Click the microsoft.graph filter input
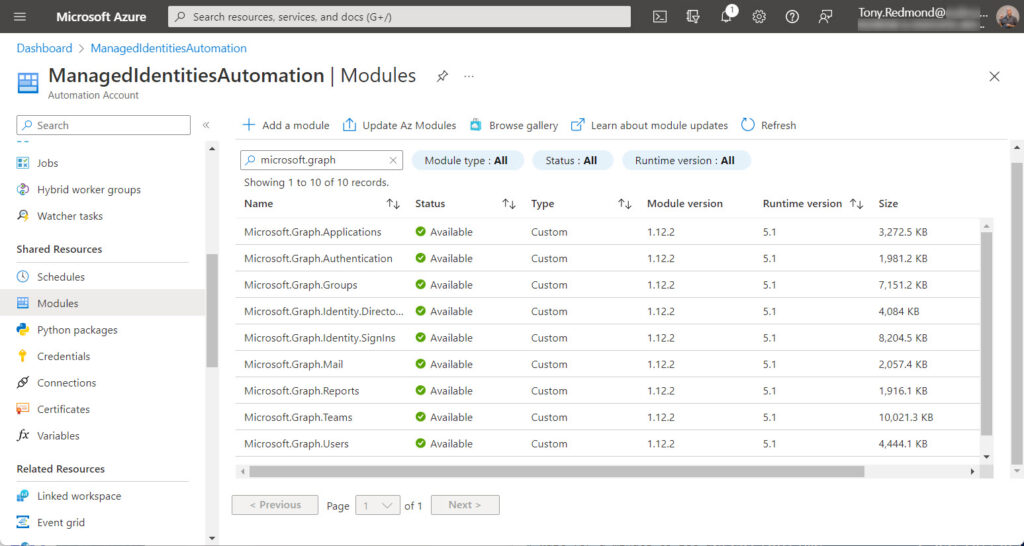This screenshot has height=546, width=1024. pos(320,160)
